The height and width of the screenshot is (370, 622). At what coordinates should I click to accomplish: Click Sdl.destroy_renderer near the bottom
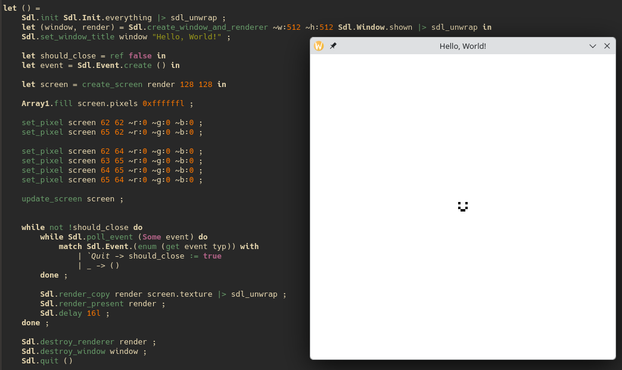68,342
